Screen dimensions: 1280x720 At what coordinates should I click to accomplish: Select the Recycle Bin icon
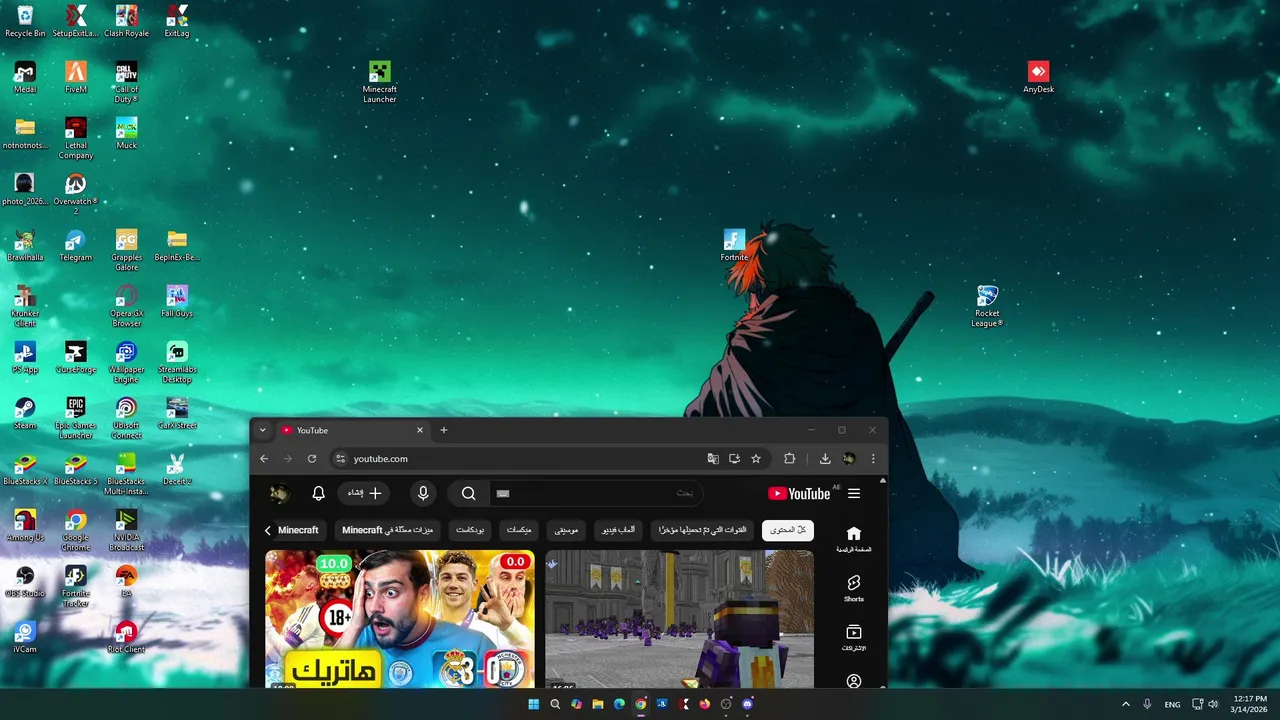click(x=25, y=21)
